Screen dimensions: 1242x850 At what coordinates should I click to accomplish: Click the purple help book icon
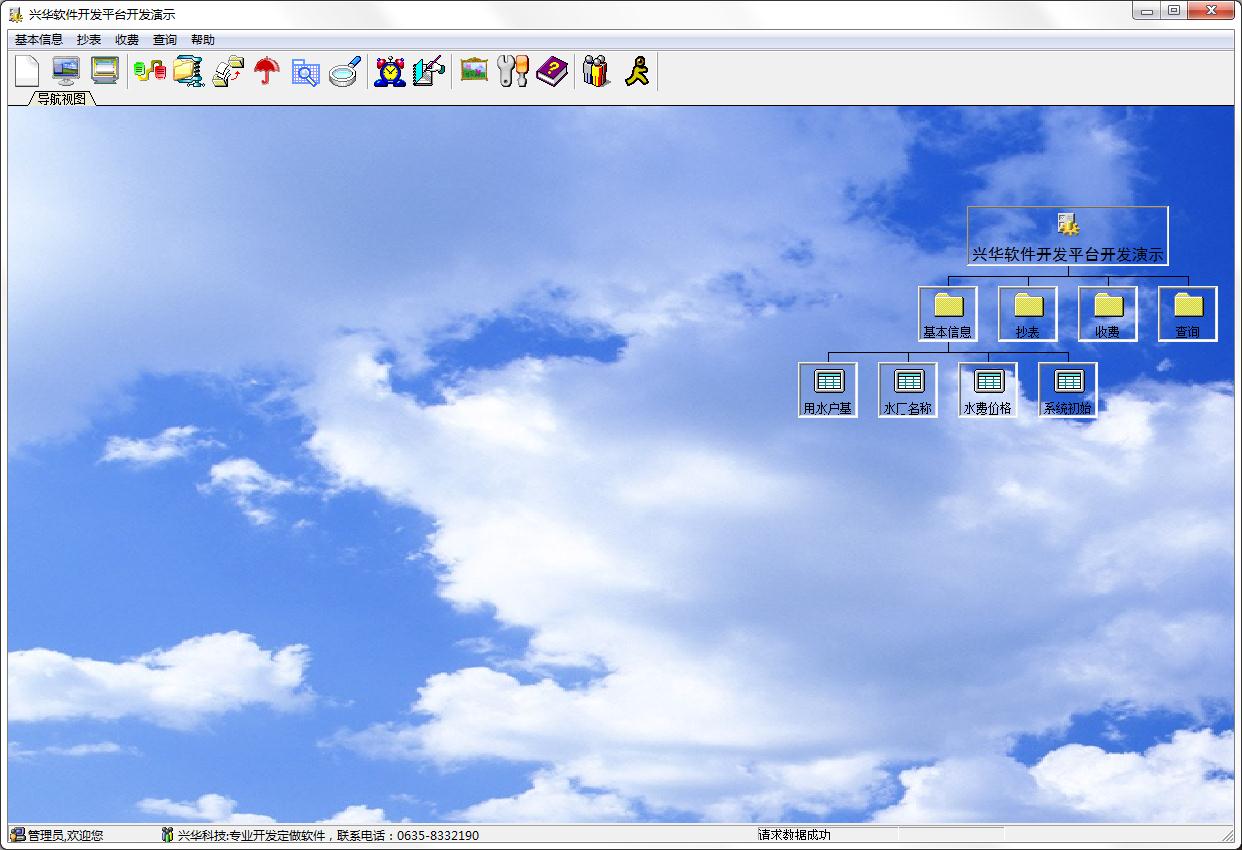pyautogui.click(x=552, y=71)
